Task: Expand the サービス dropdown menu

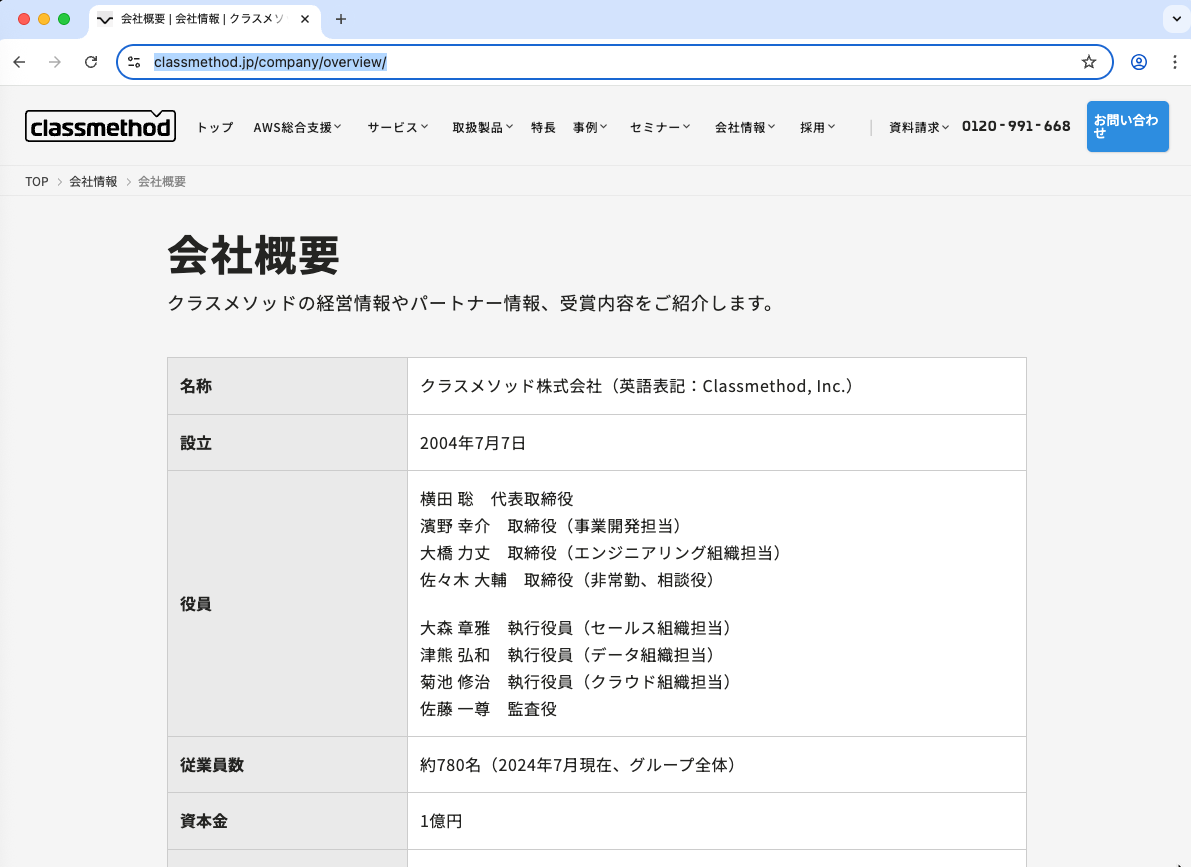Action: point(397,128)
